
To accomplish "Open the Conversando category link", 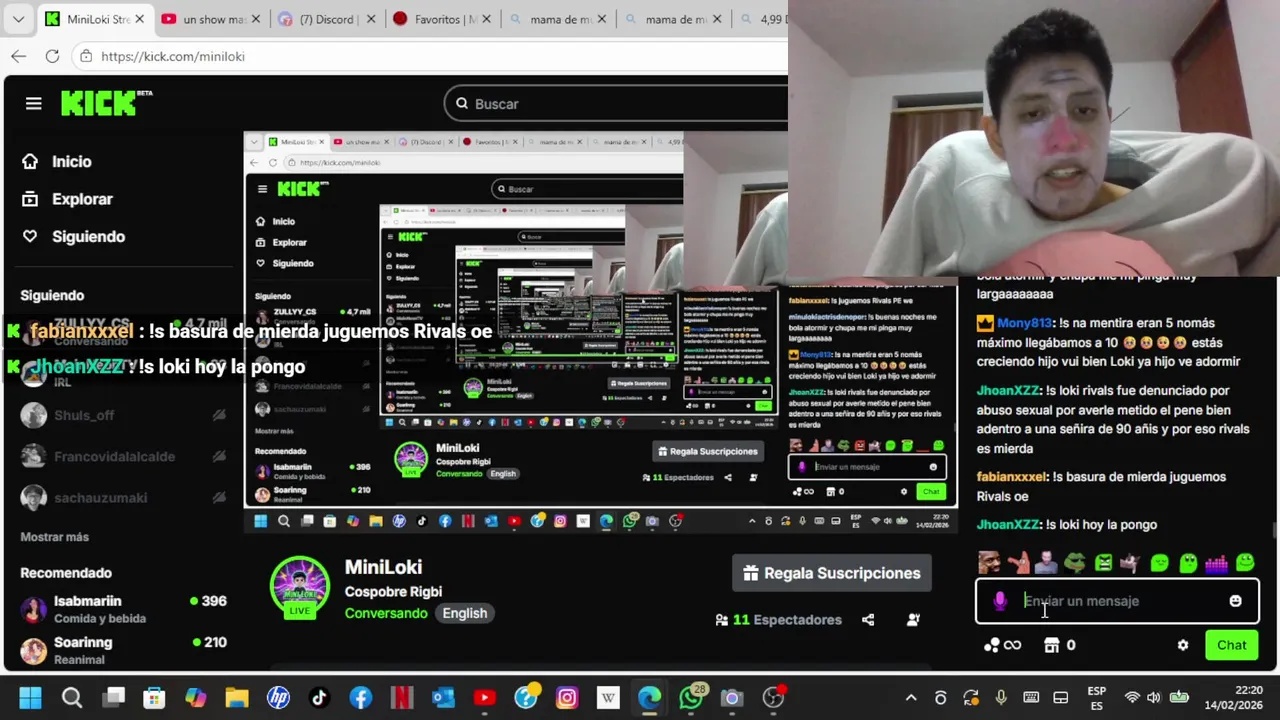I will pos(386,613).
